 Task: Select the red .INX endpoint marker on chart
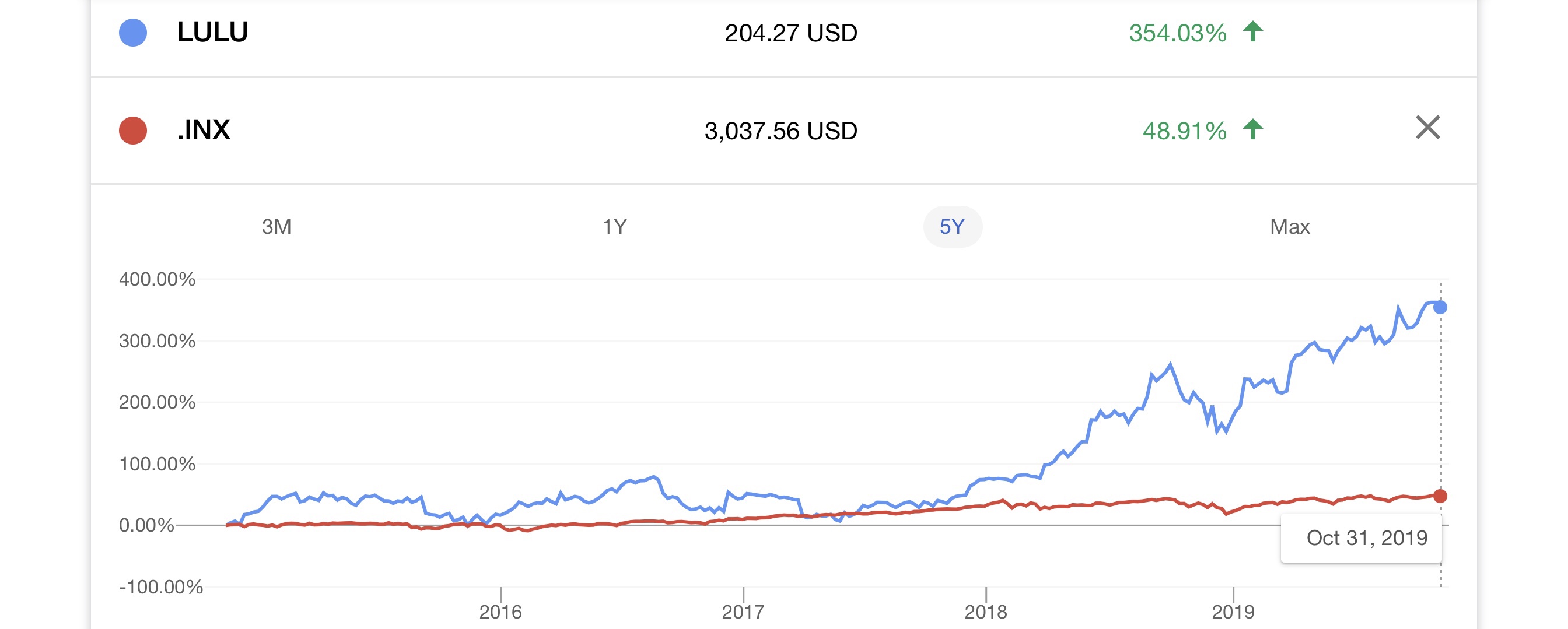[1440, 496]
